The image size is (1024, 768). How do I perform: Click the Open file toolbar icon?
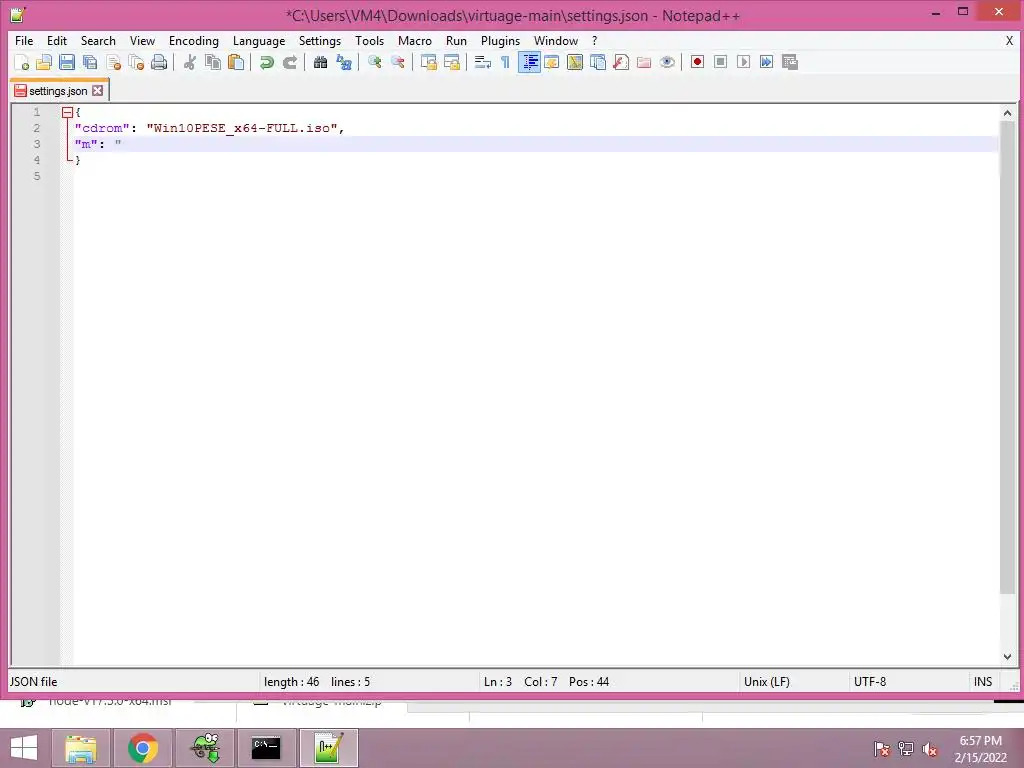[44, 63]
